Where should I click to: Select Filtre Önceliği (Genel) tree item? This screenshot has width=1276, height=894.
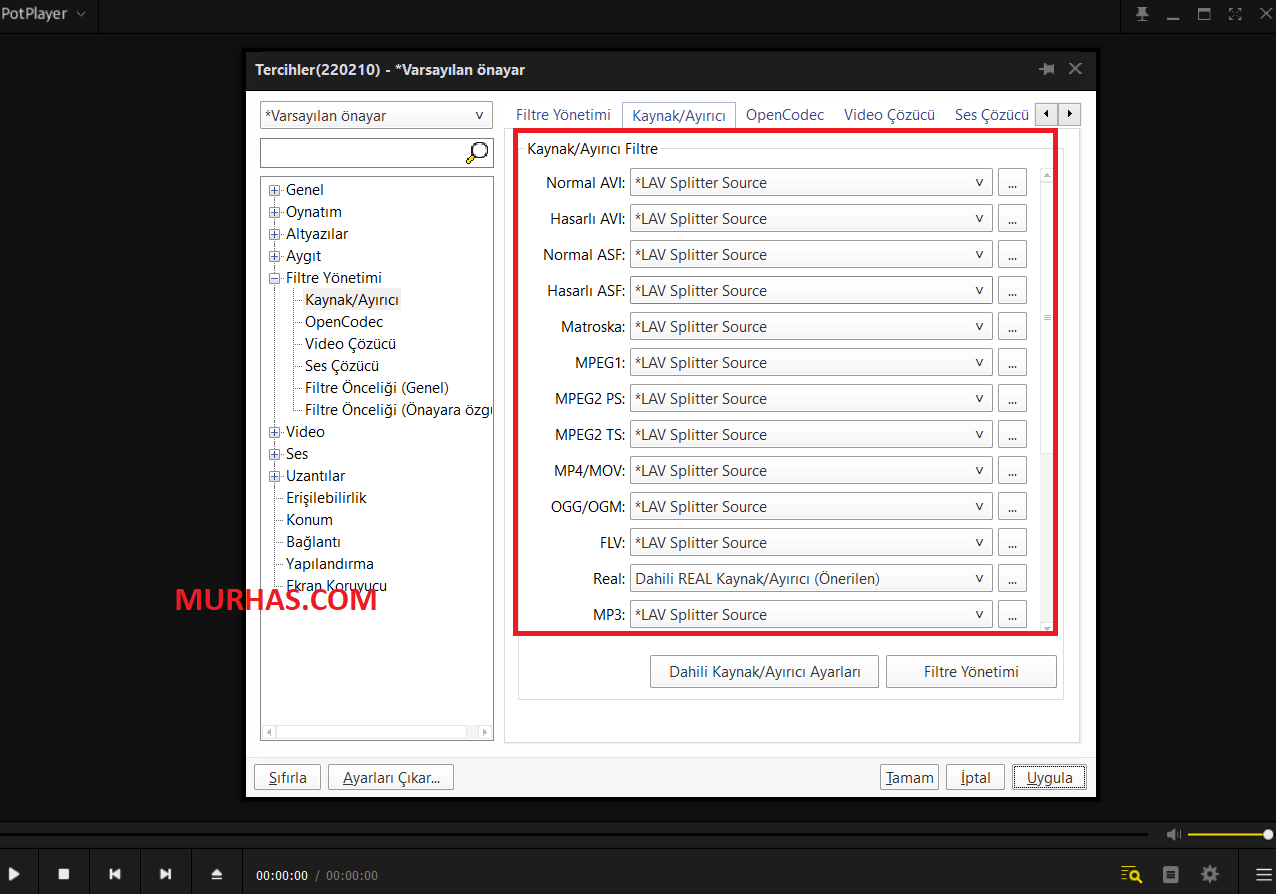[377, 388]
